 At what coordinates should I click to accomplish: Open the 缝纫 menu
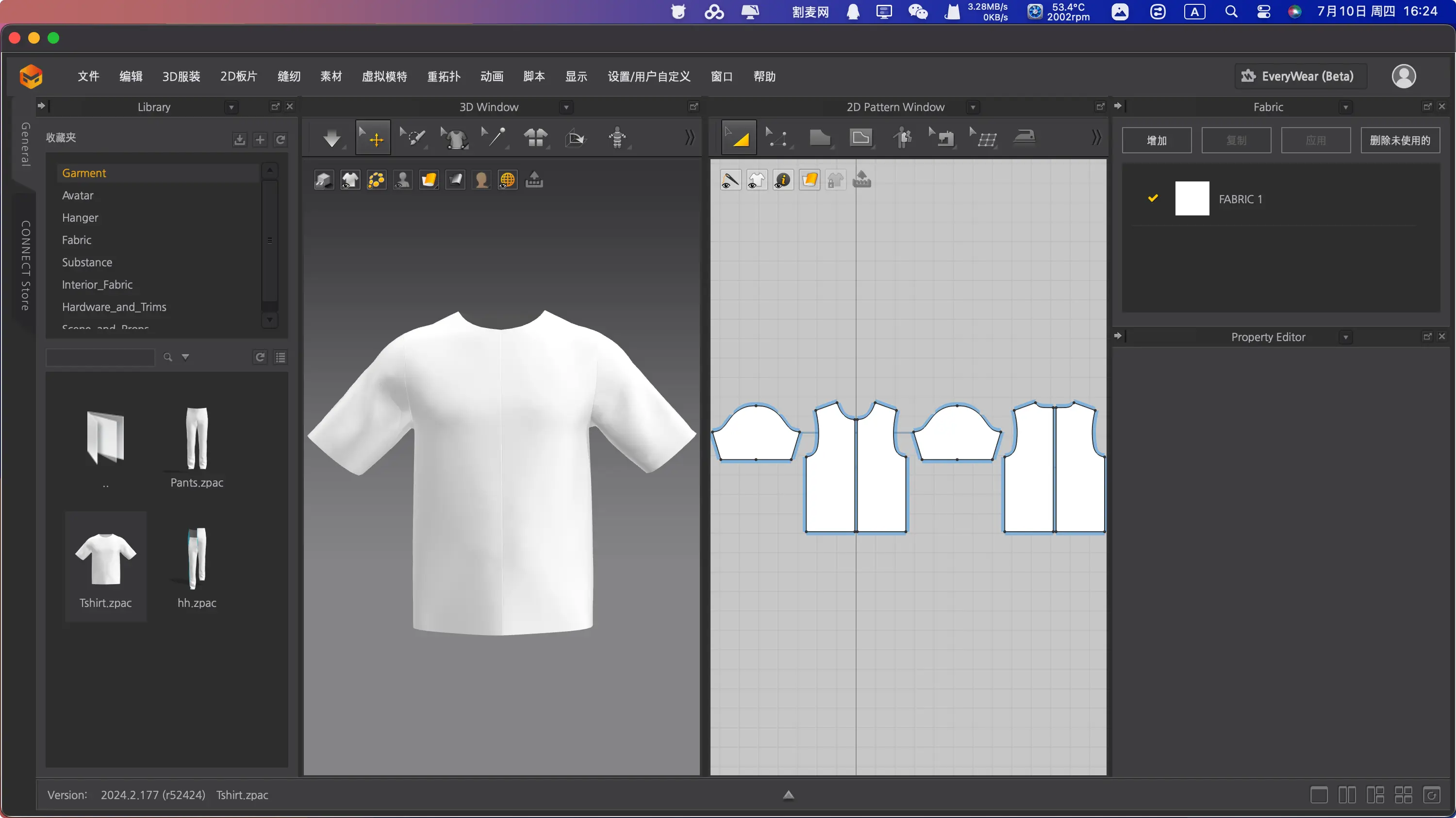(x=289, y=76)
